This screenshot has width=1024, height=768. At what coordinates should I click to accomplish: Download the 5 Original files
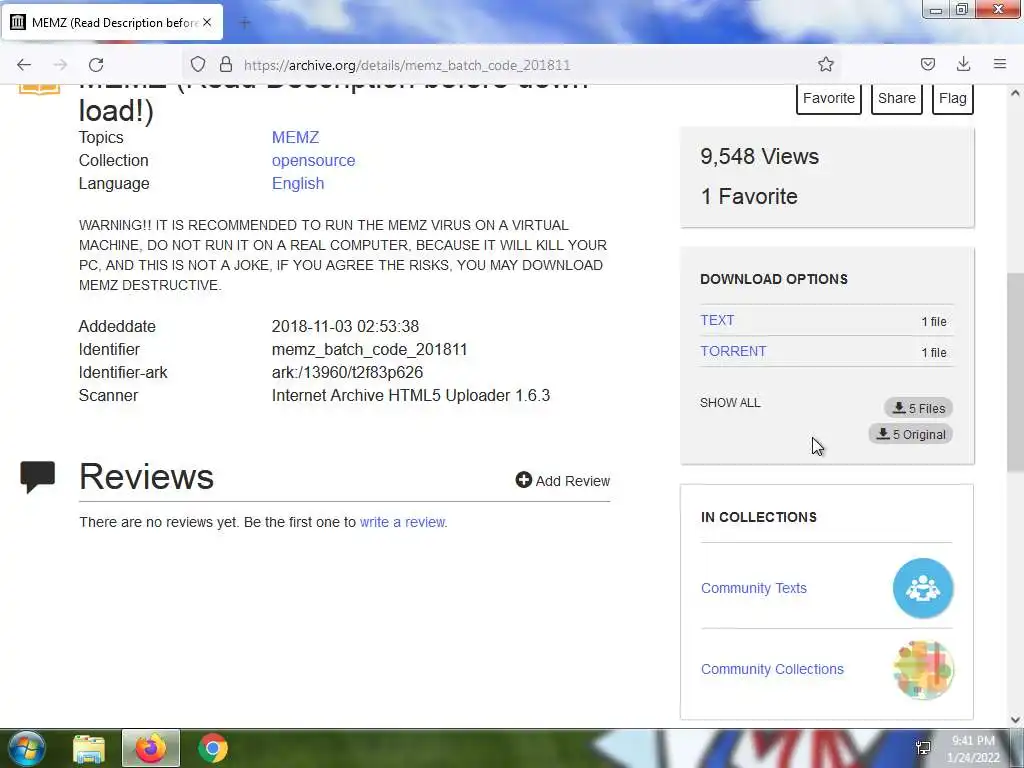[x=911, y=434]
